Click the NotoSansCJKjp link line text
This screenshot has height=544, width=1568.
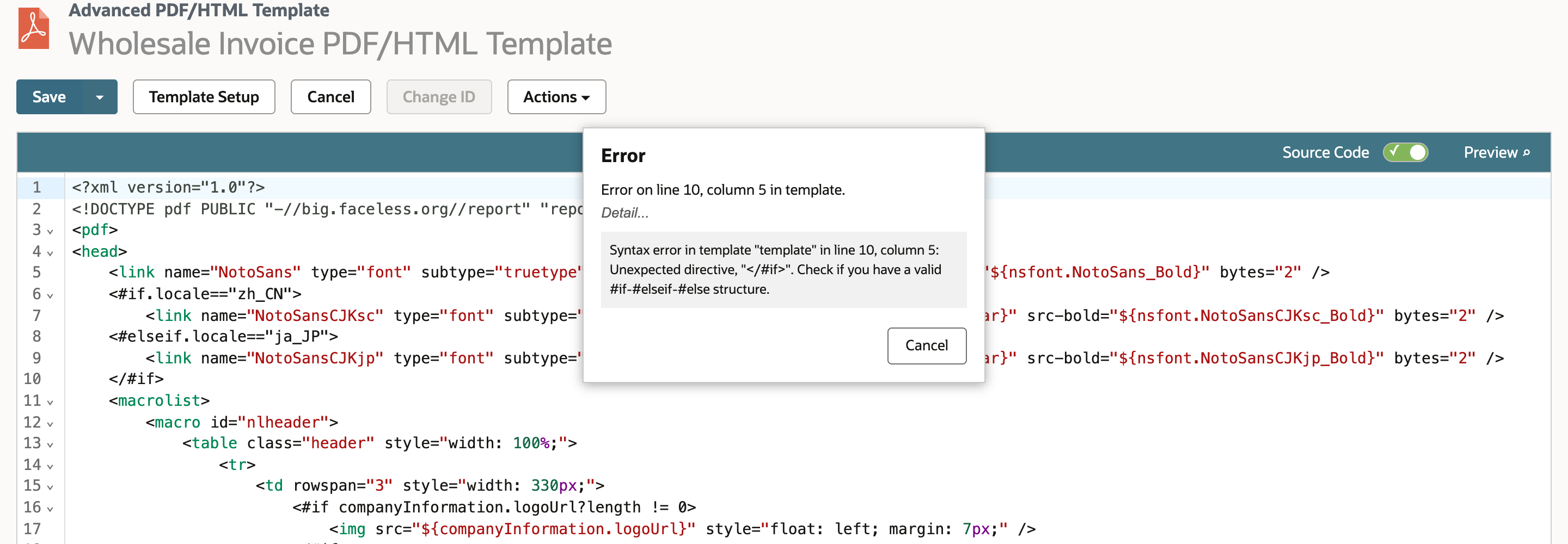tap(363, 358)
